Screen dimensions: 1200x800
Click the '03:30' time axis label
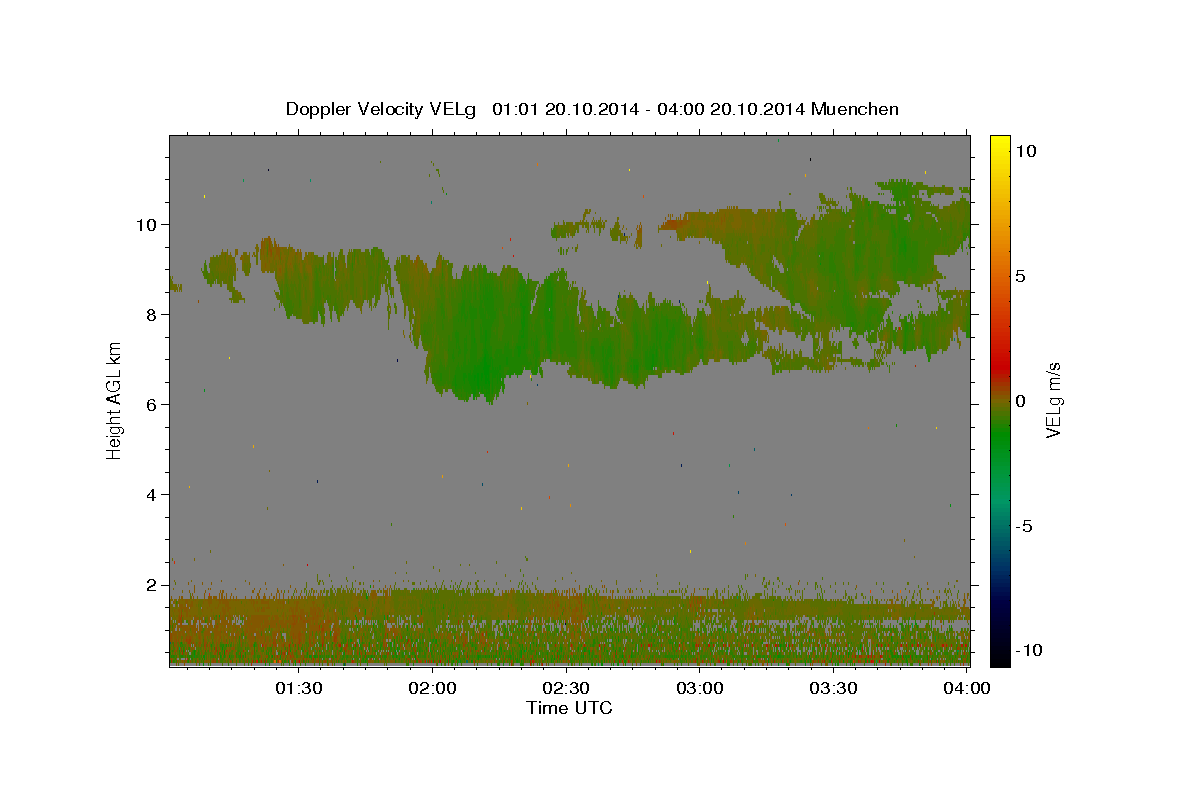834,688
